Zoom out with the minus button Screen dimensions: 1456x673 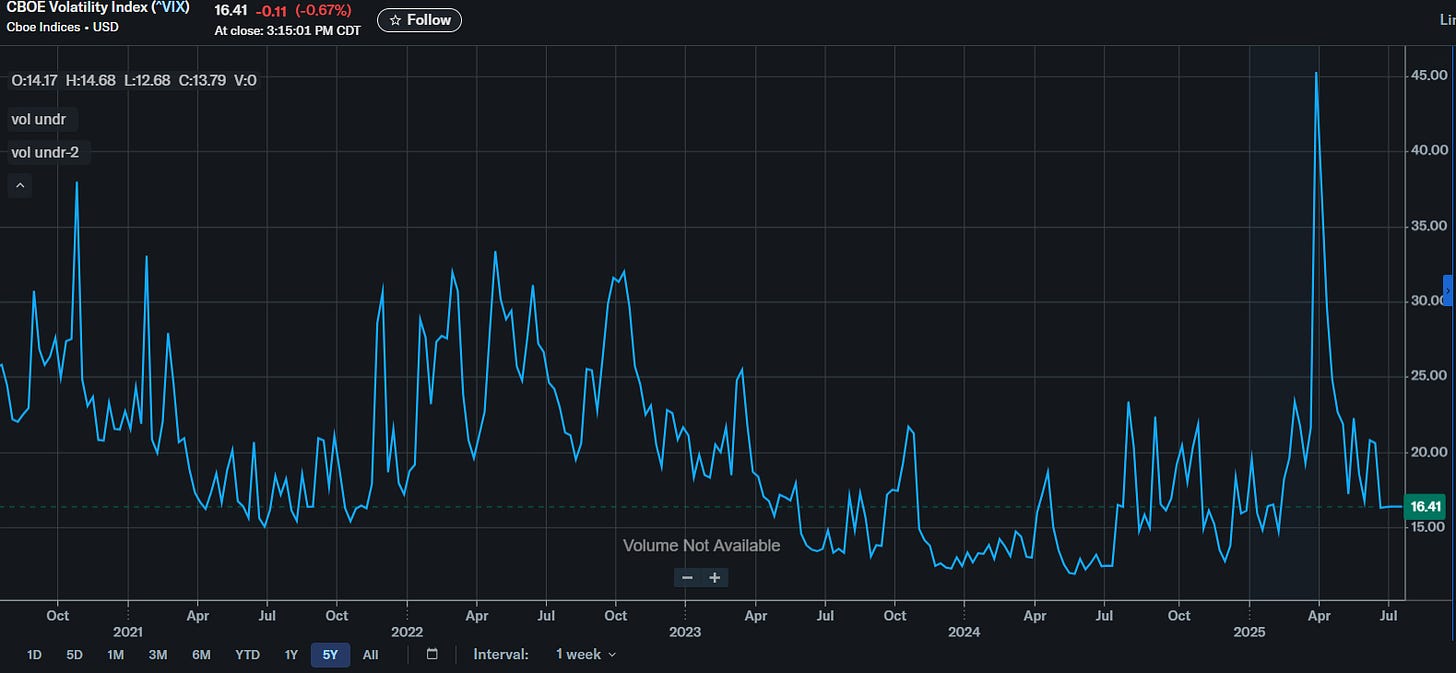pos(687,577)
